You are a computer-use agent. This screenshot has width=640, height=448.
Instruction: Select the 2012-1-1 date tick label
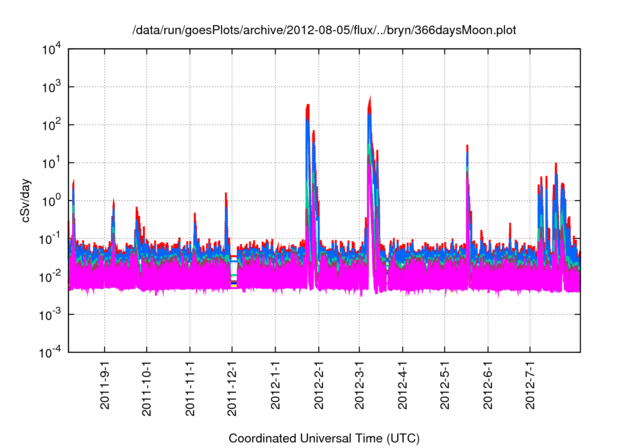pos(276,388)
